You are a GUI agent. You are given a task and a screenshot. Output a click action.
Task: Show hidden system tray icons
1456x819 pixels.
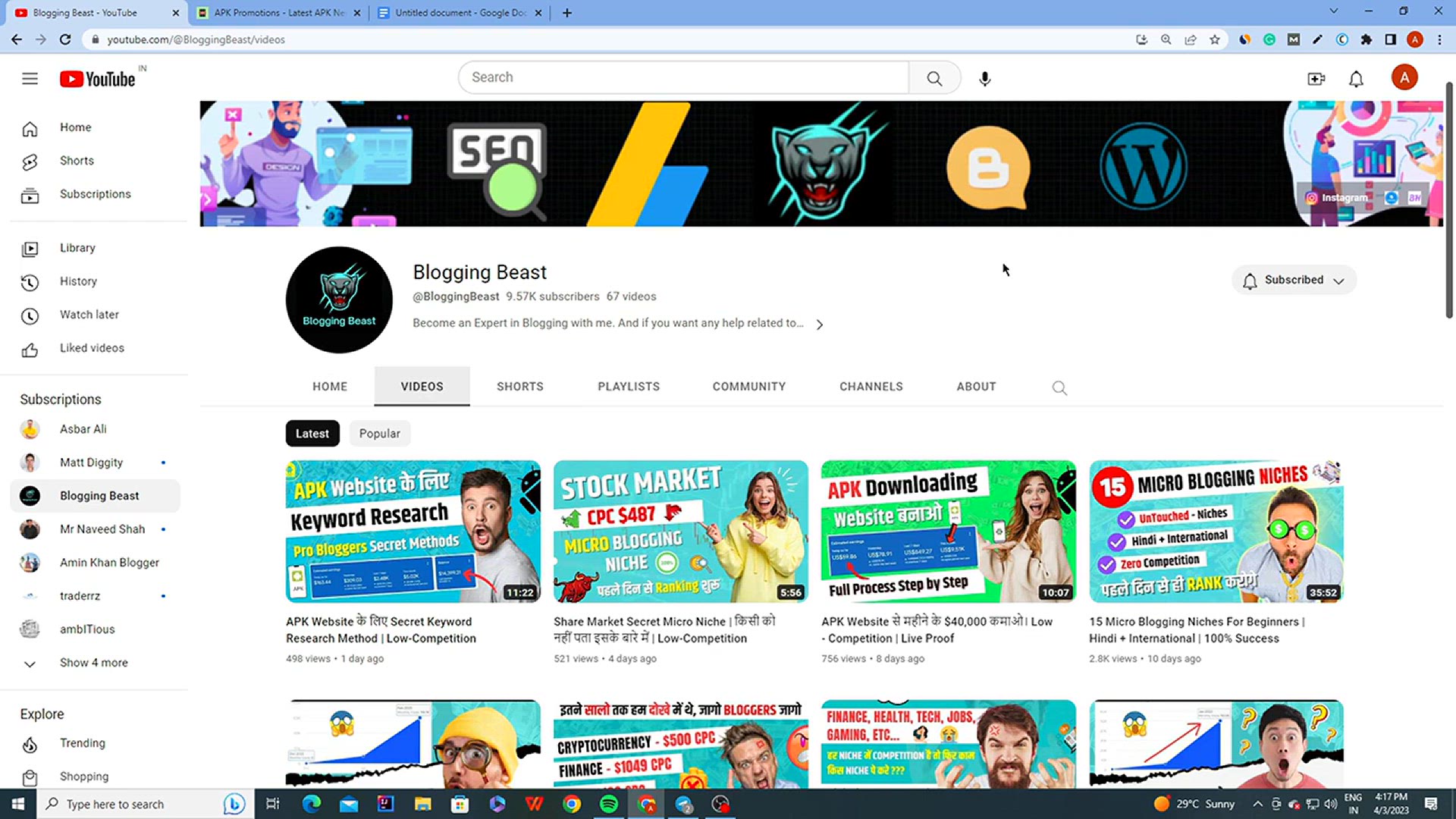[1257, 804]
